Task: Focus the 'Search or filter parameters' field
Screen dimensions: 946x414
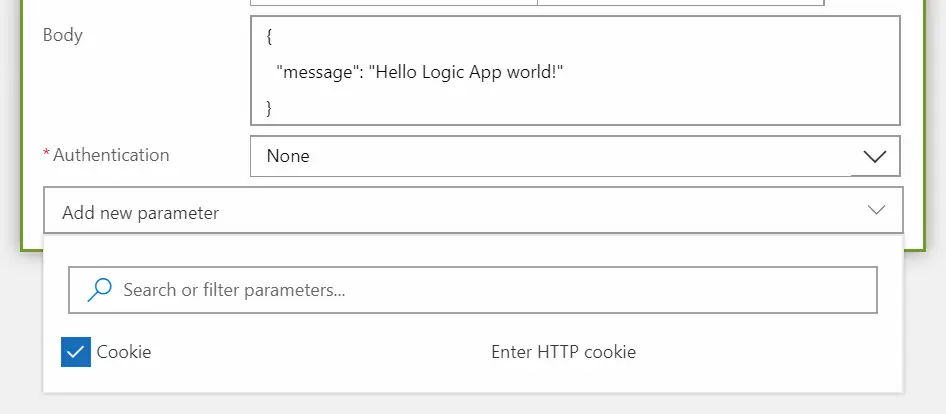Action: click(473, 290)
